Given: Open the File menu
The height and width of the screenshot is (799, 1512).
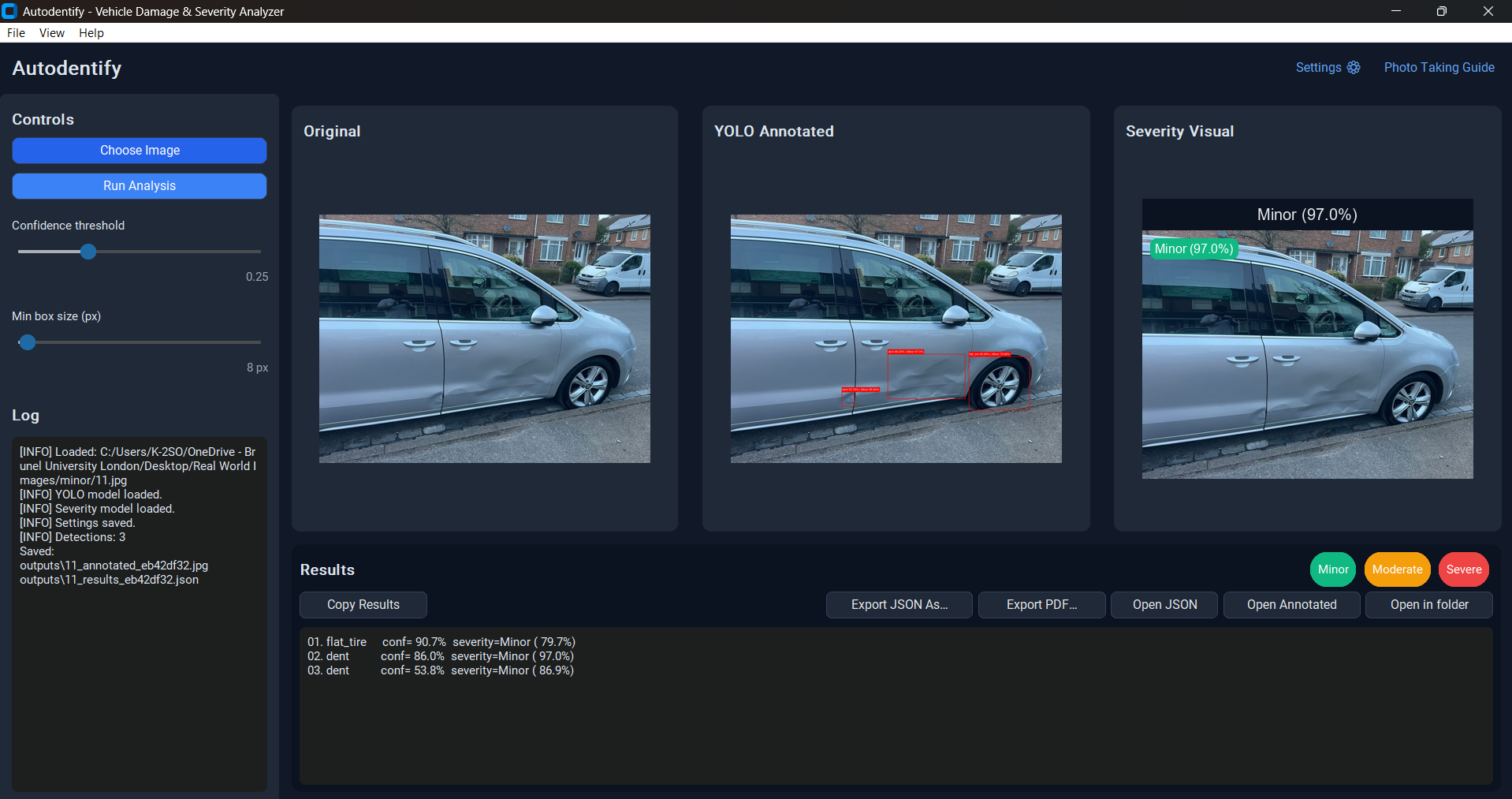Looking at the screenshot, I should click(16, 33).
